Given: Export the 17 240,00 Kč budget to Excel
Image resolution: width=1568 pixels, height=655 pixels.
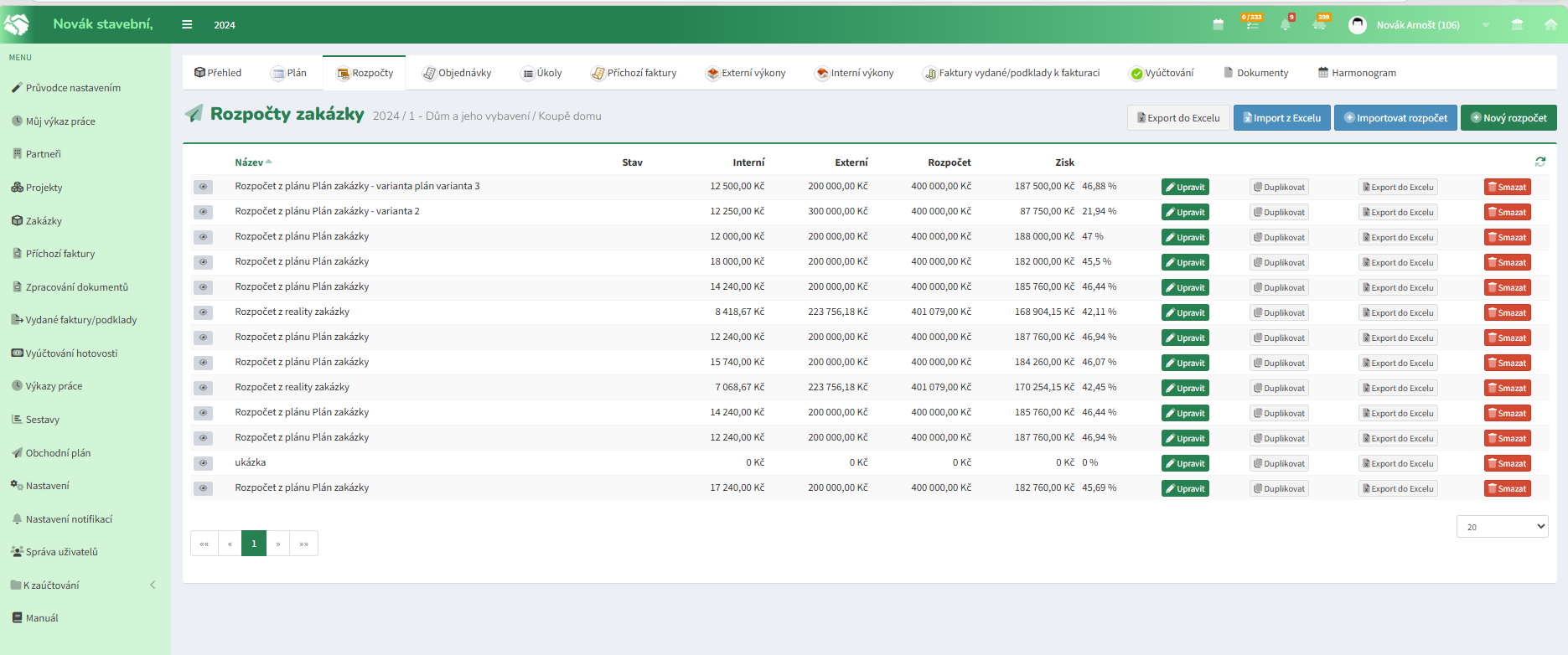Looking at the screenshot, I should click(x=1398, y=488).
